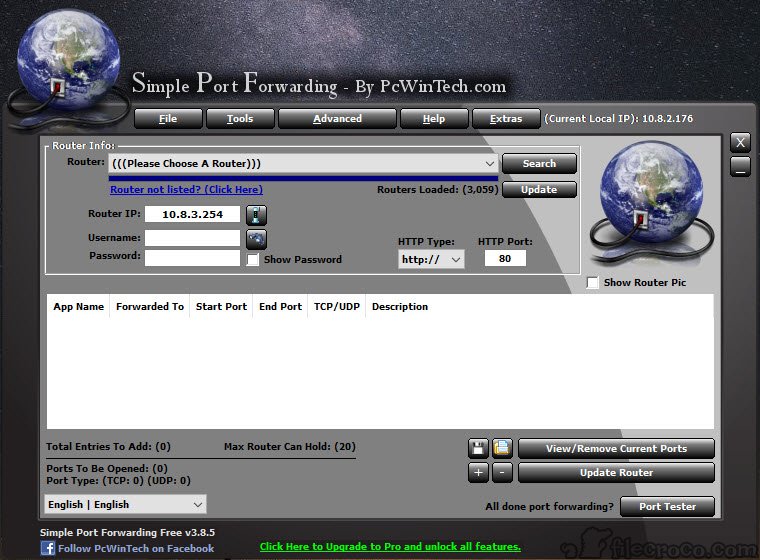Click the globe router picture
The width and height of the screenshot is (760, 560).
[651, 203]
